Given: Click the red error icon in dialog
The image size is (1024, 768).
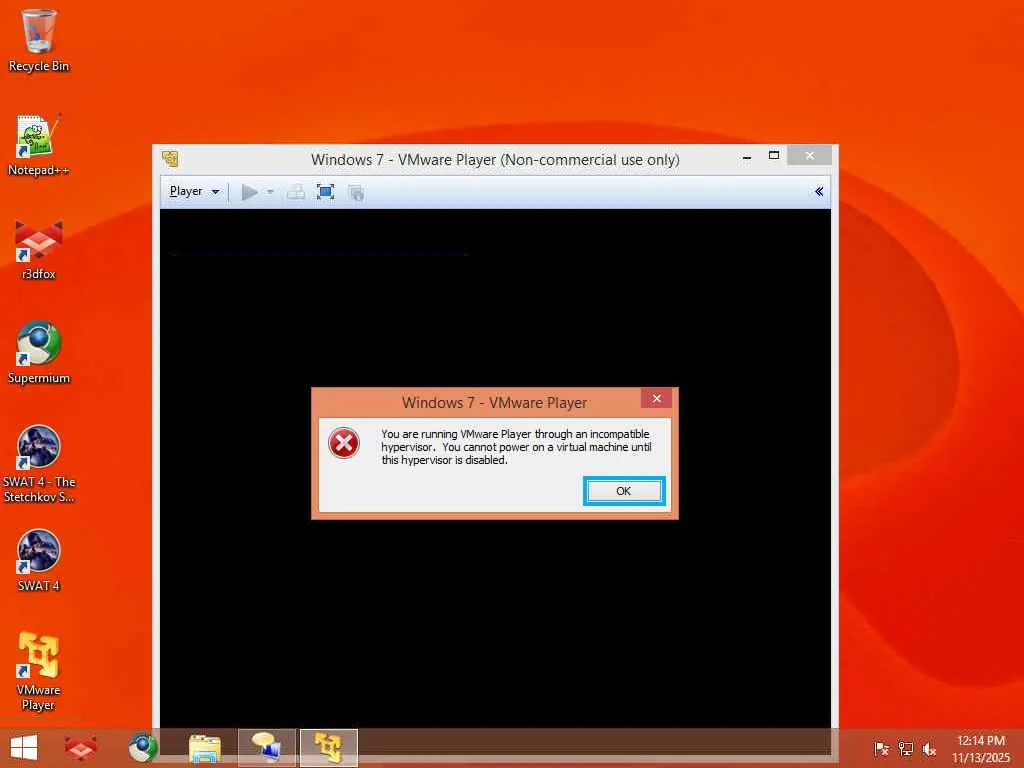Looking at the screenshot, I should (x=344, y=443).
